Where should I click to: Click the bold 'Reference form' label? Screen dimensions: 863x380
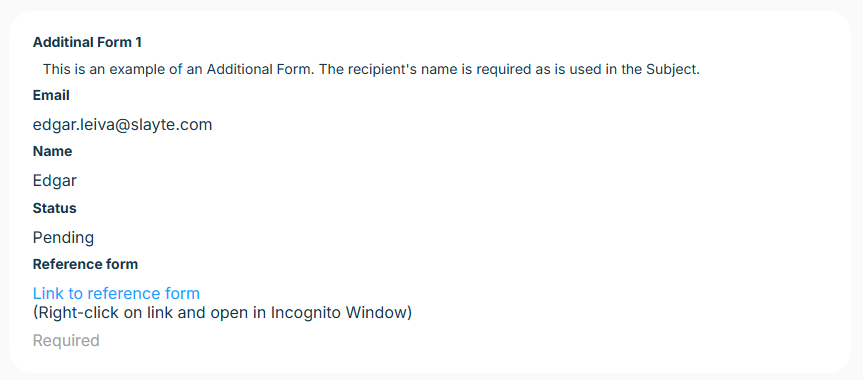[85, 264]
